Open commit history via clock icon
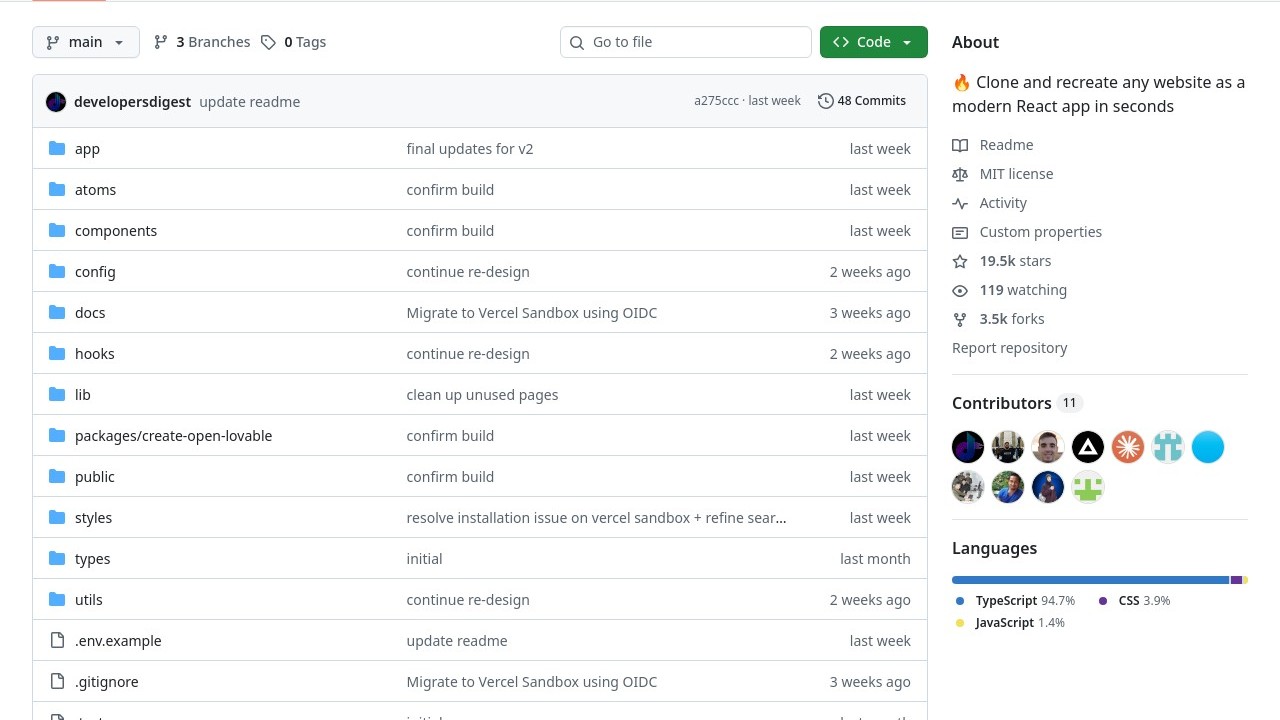This screenshot has height=720, width=1280. [x=825, y=101]
